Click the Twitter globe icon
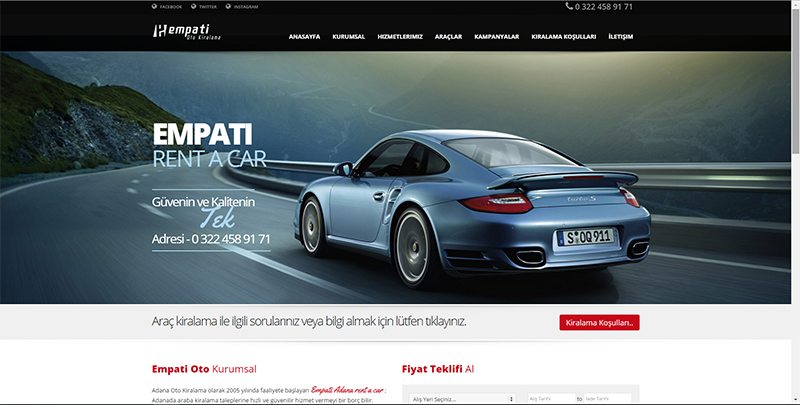 tap(192, 6)
